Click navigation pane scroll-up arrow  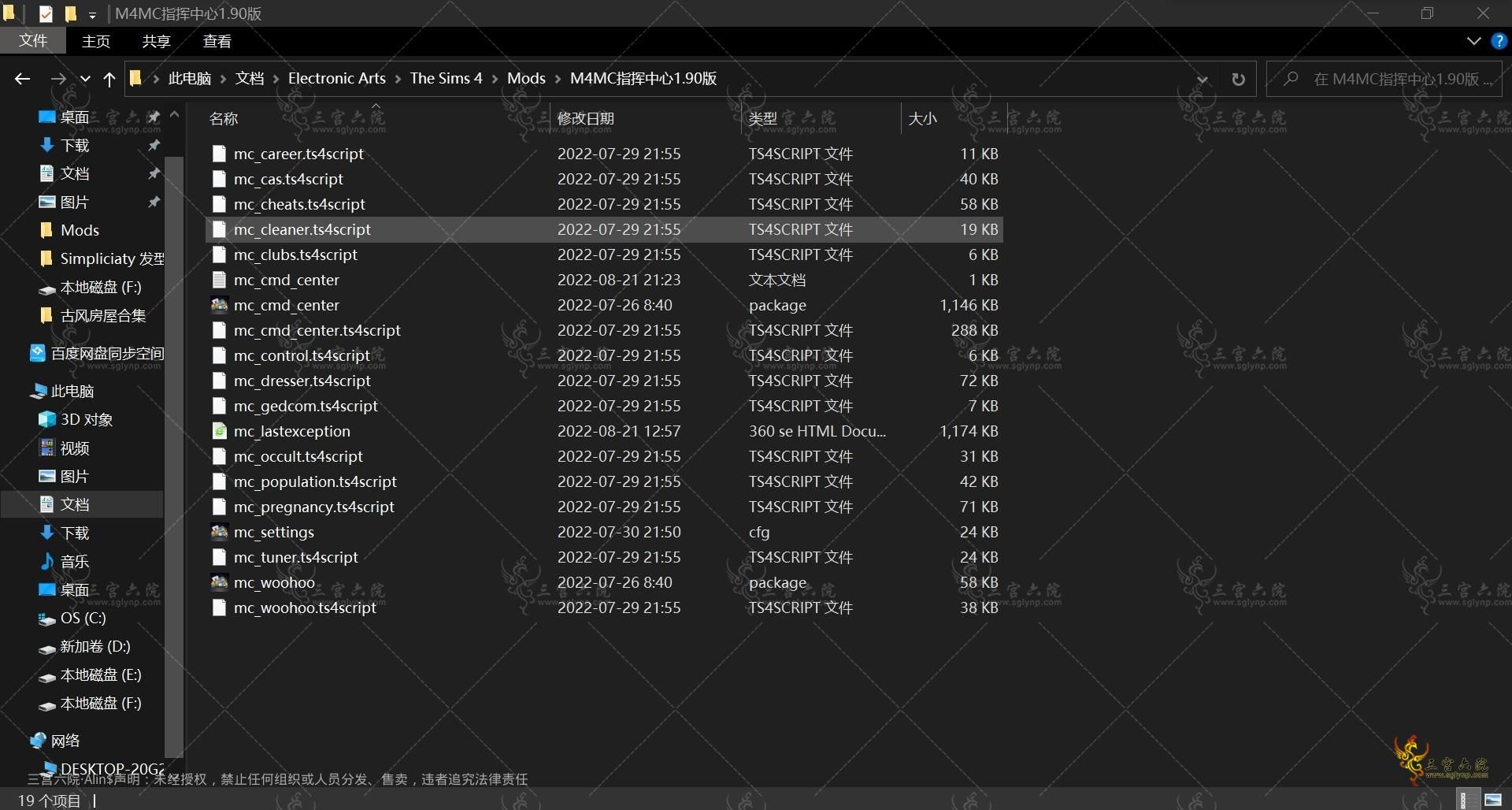tap(174, 115)
